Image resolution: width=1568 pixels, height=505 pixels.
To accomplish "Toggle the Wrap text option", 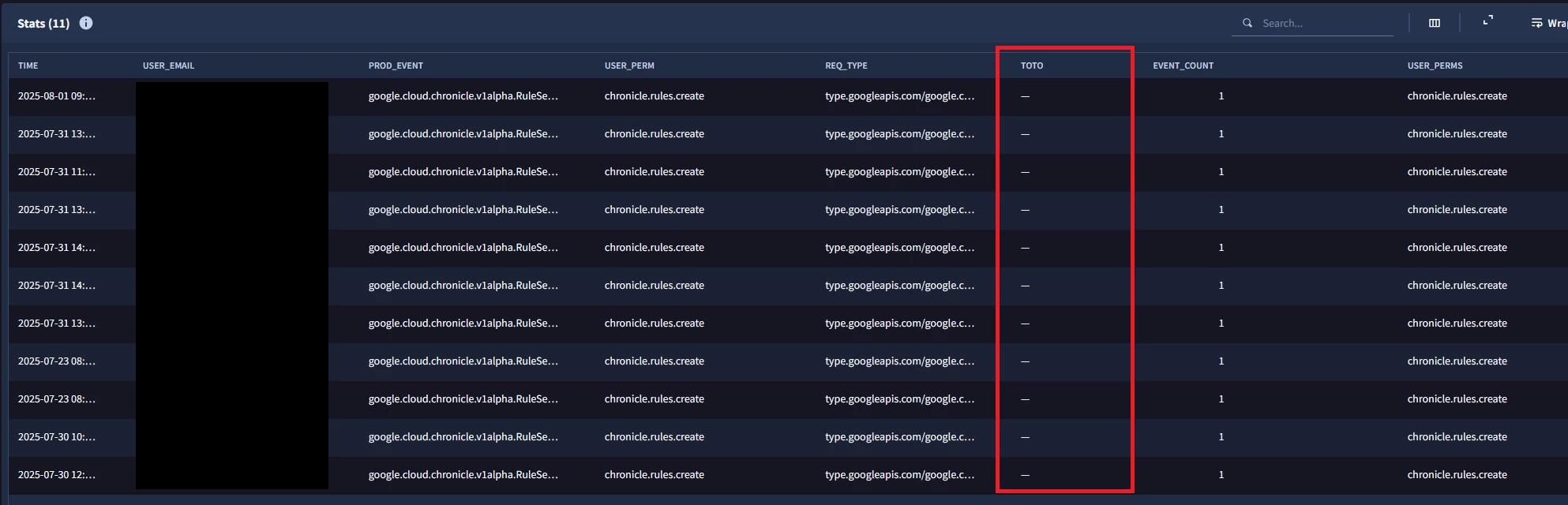I will point(1549,23).
